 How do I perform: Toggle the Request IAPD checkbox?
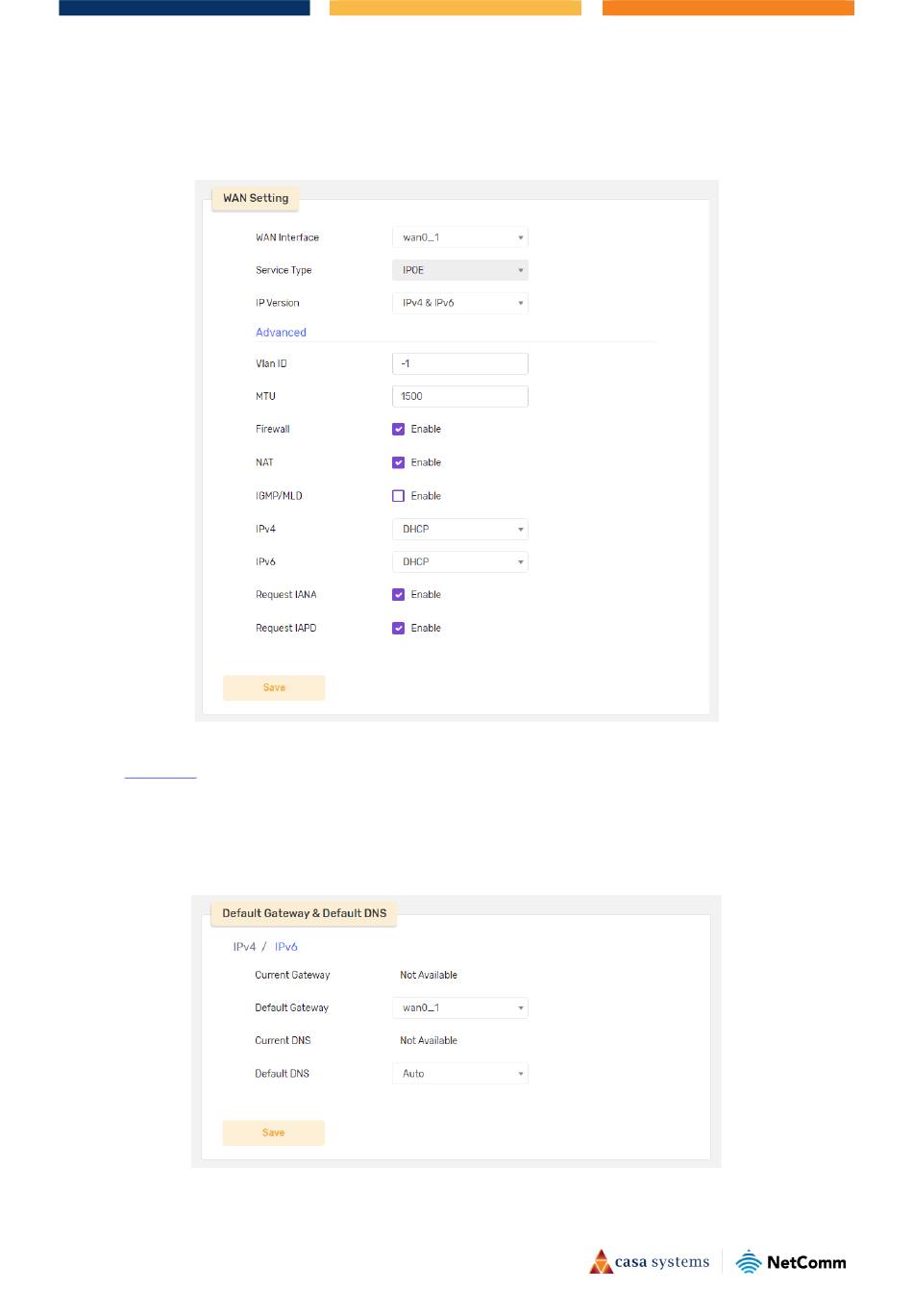coord(398,628)
